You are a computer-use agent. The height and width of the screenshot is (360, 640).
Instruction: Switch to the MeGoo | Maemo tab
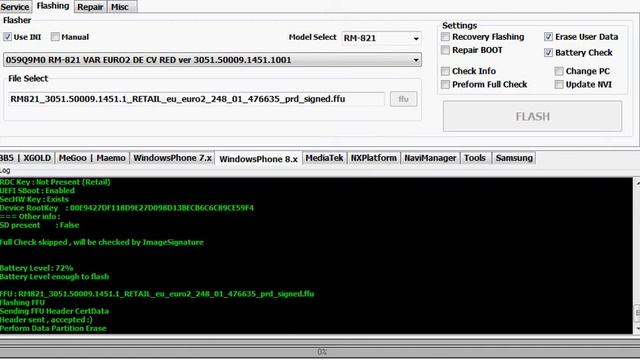tap(92, 158)
